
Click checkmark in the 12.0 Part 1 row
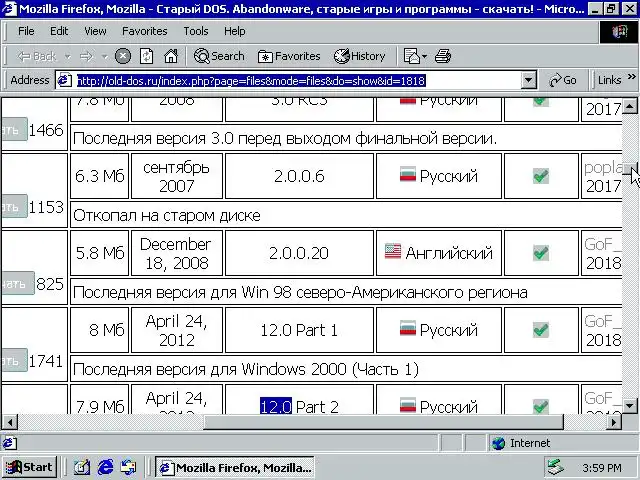[541, 330]
